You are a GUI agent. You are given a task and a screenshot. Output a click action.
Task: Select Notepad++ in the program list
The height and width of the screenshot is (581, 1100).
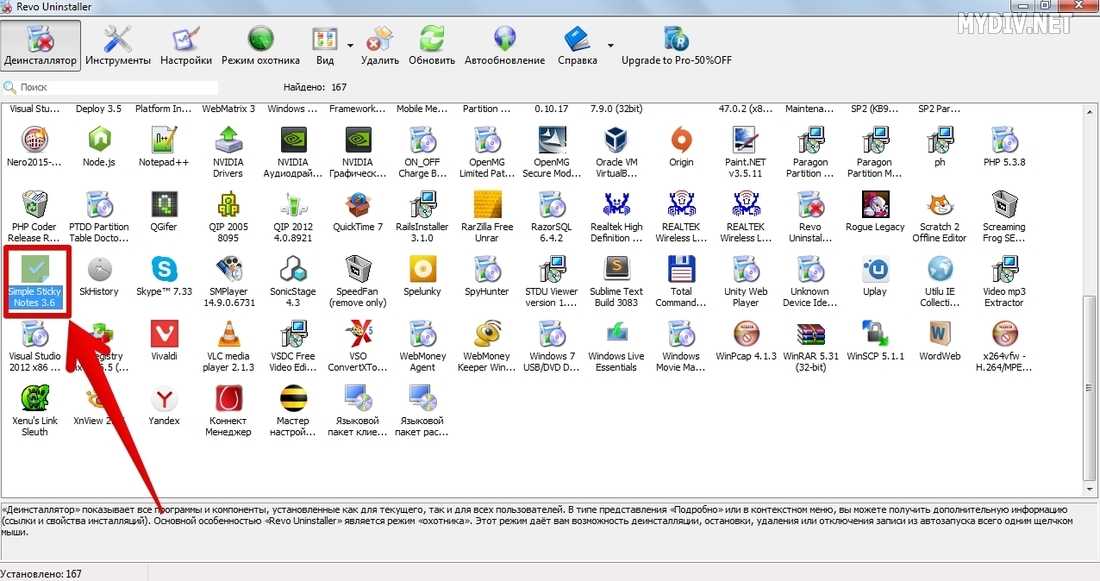(x=164, y=141)
